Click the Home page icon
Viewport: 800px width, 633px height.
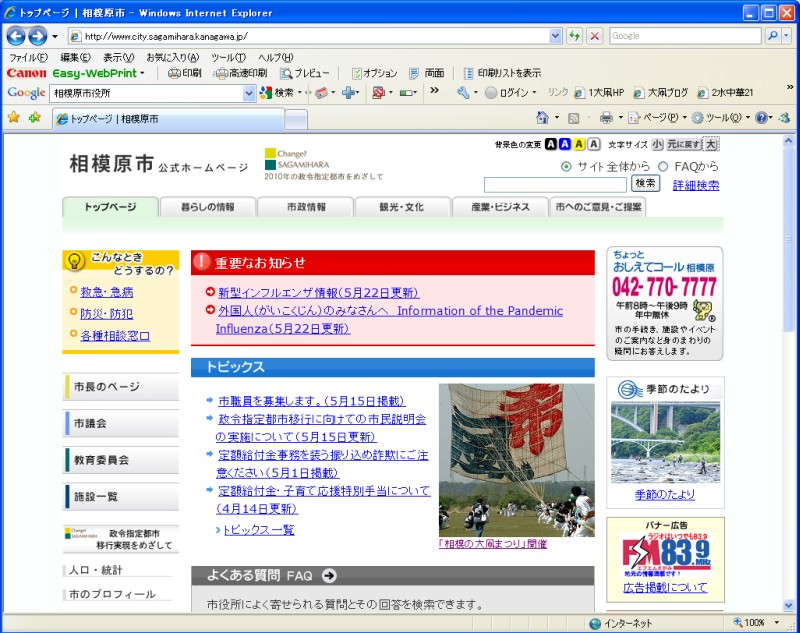(x=542, y=118)
